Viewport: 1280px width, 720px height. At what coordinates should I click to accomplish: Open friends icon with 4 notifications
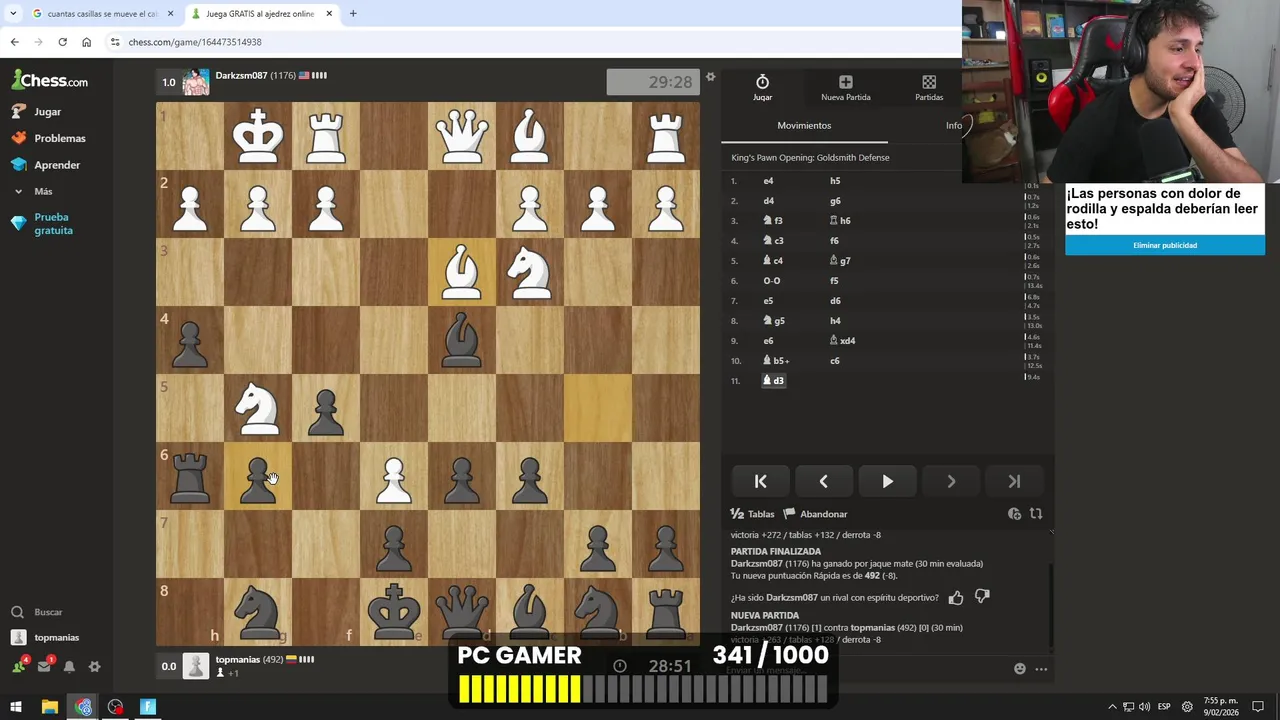(x=19, y=666)
